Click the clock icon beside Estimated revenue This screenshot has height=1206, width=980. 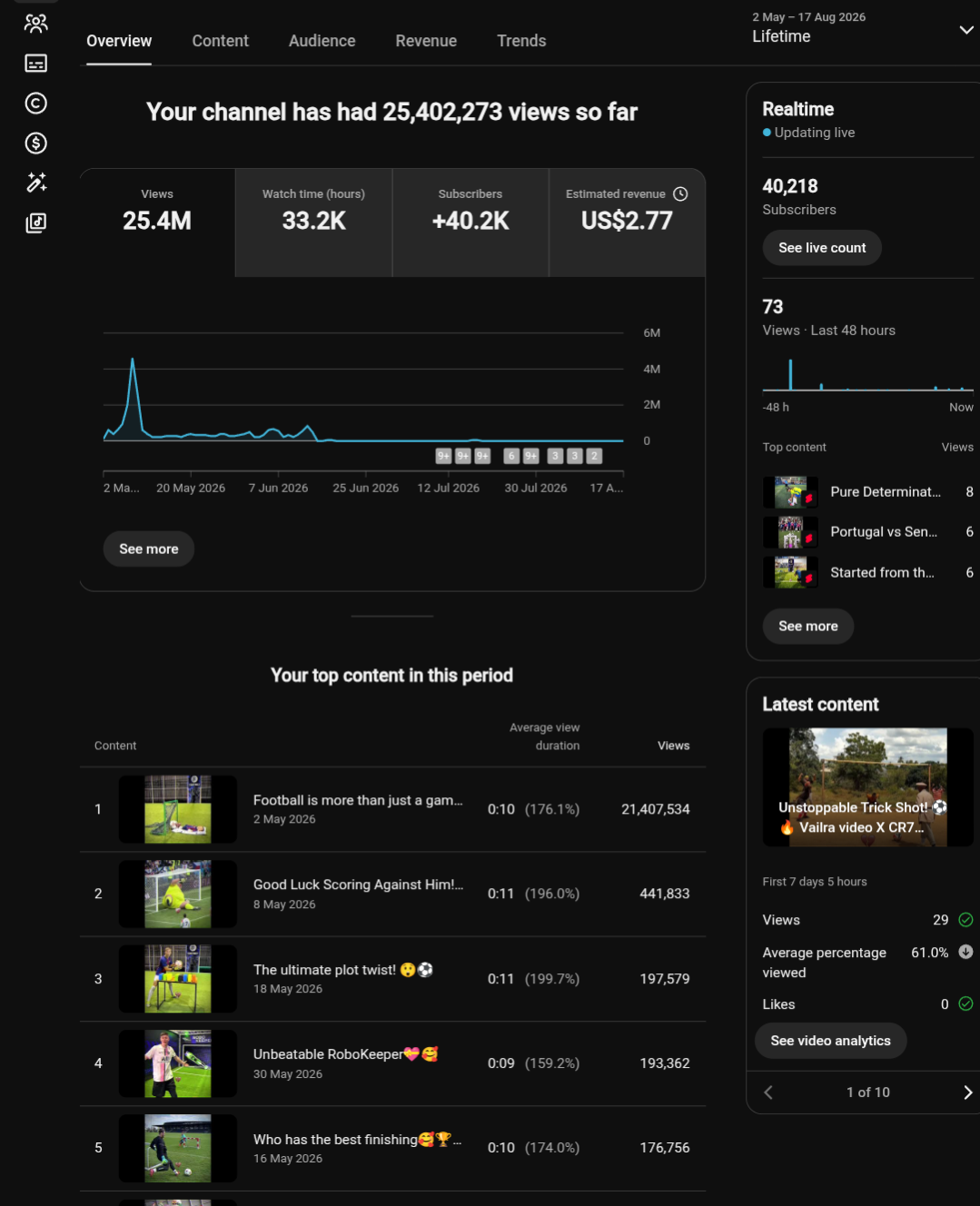[x=680, y=194]
